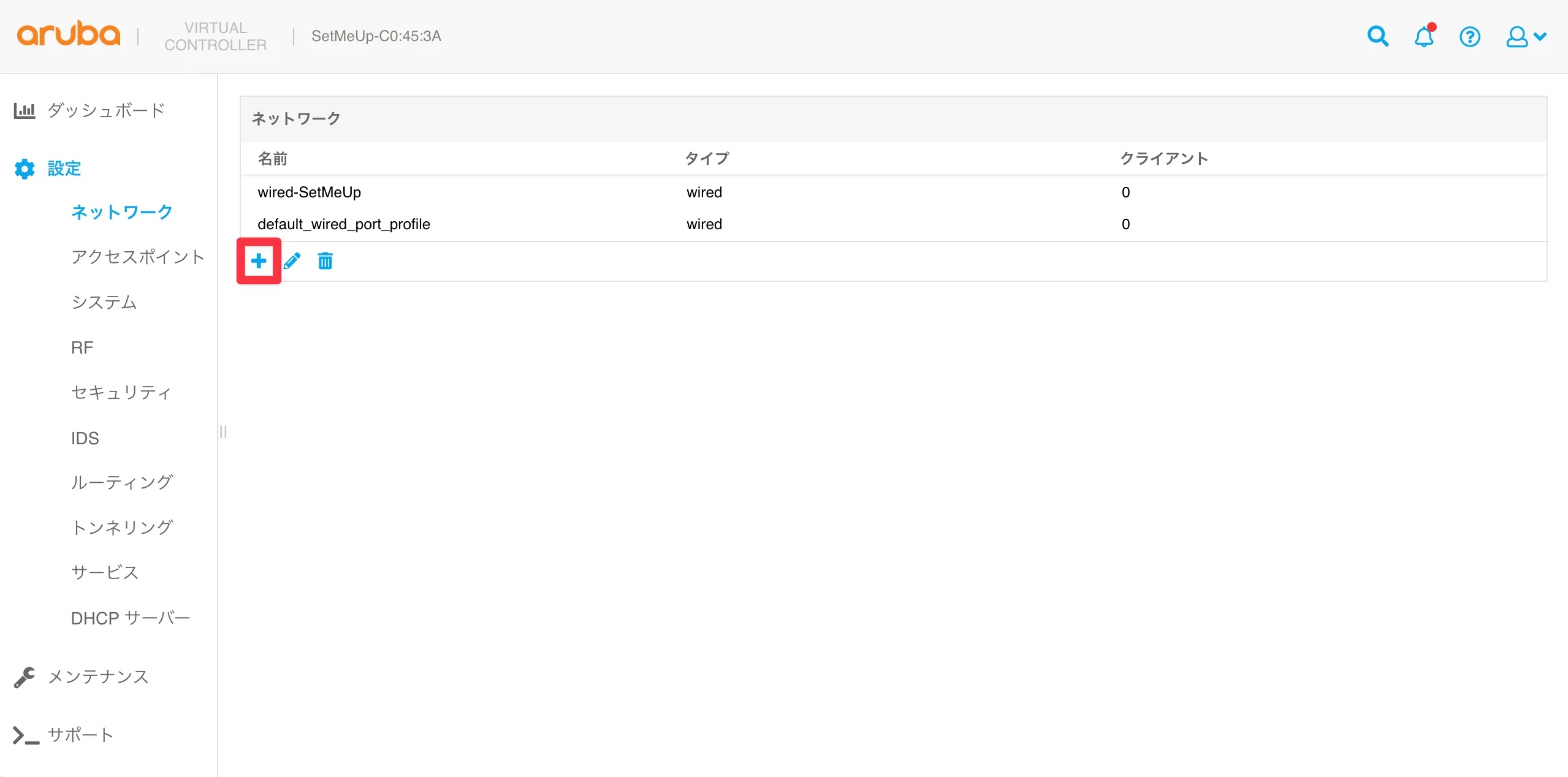Click the Aruba logo

click(x=68, y=34)
